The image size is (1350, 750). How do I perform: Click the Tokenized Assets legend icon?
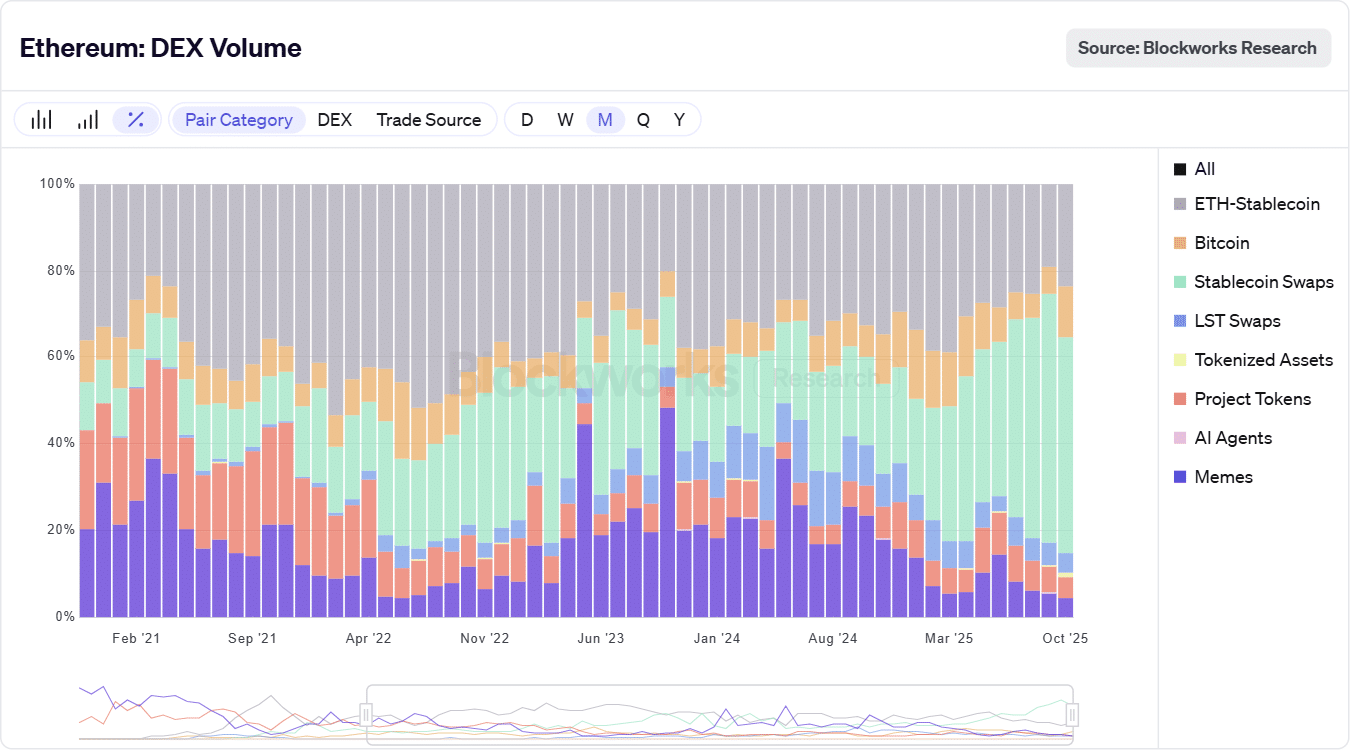click(1180, 360)
